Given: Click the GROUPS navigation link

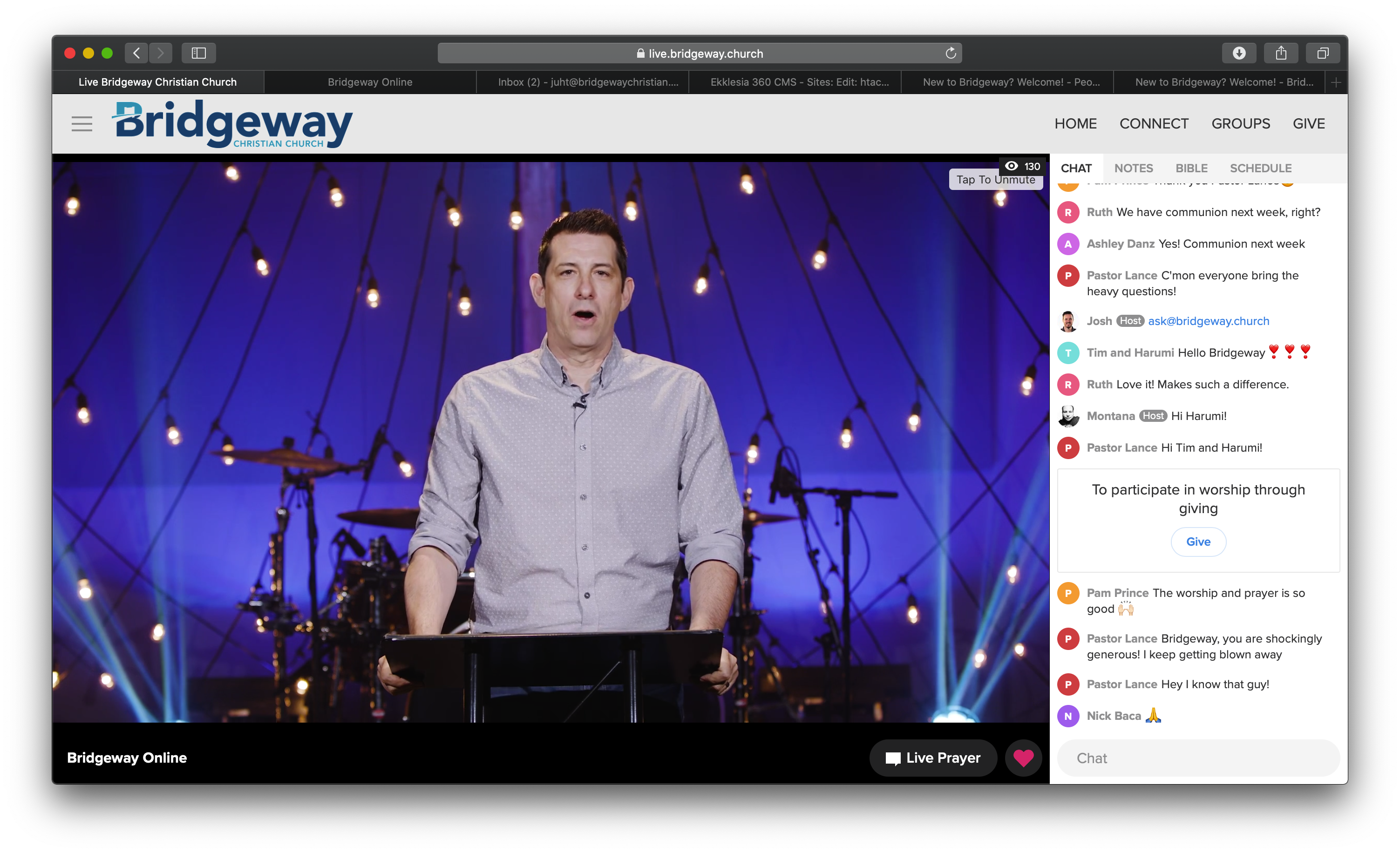Looking at the screenshot, I should [1240, 124].
